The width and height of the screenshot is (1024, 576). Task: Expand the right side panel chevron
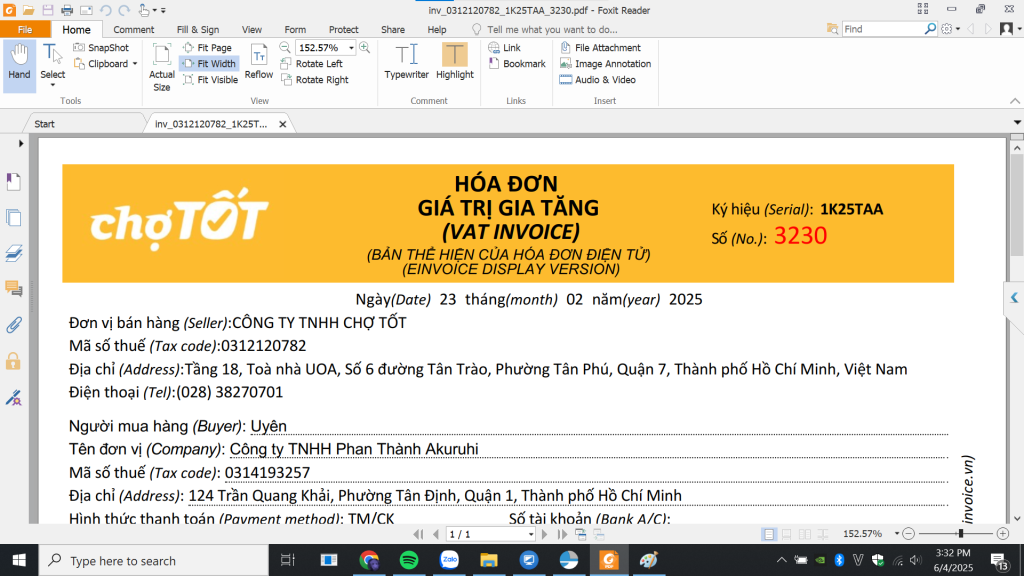pyautogui.click(x=1014, y=298)
